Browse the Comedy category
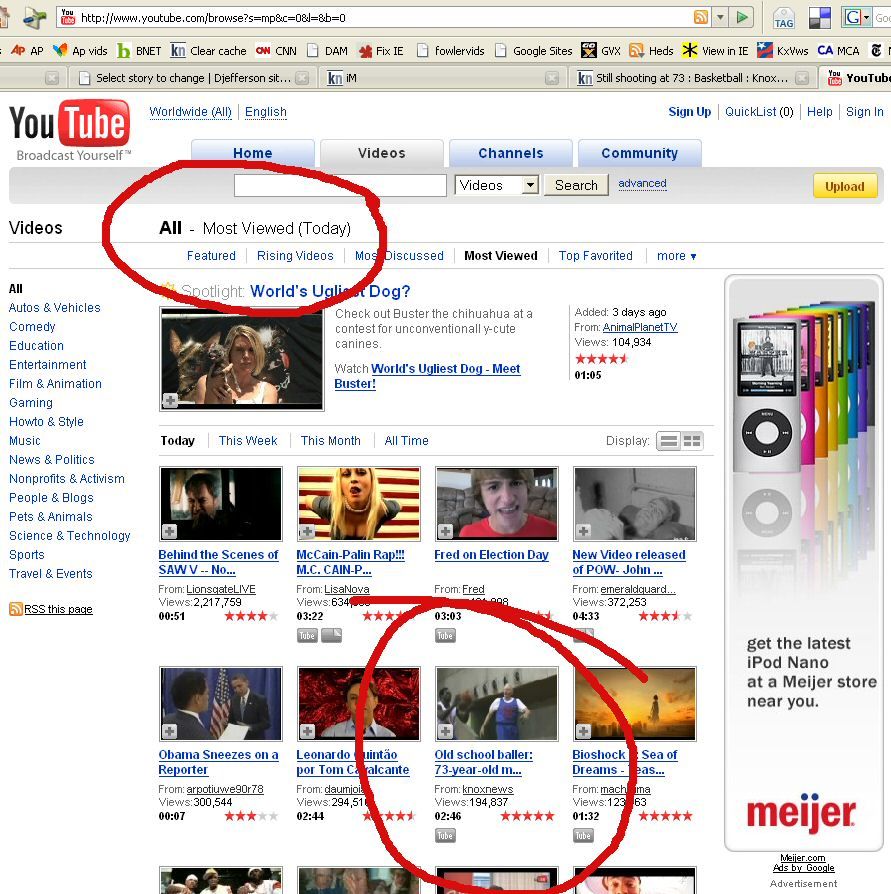 (32, 327)
